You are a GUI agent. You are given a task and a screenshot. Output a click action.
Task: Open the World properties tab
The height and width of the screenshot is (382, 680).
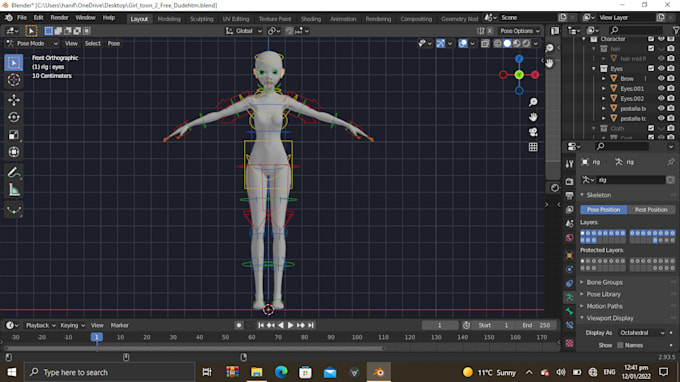point(569,238)
